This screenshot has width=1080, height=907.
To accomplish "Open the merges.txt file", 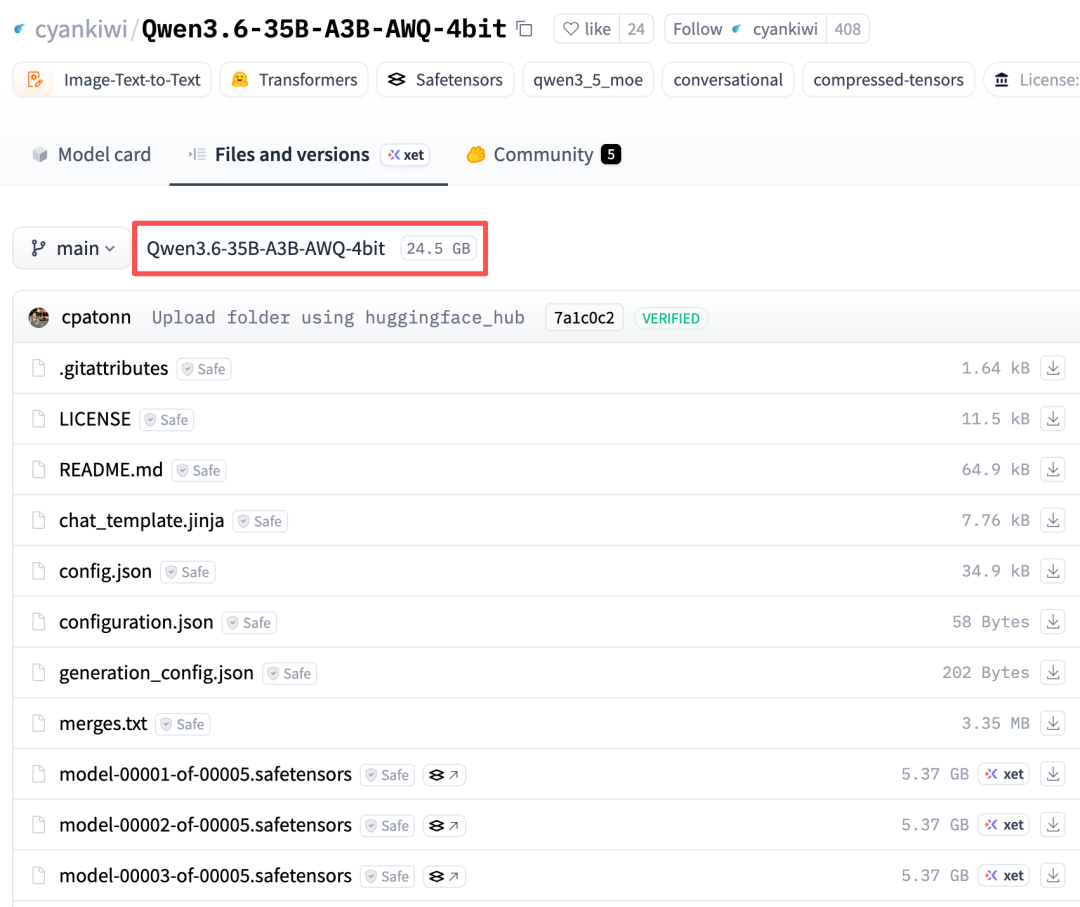I will tap(103, 724).
